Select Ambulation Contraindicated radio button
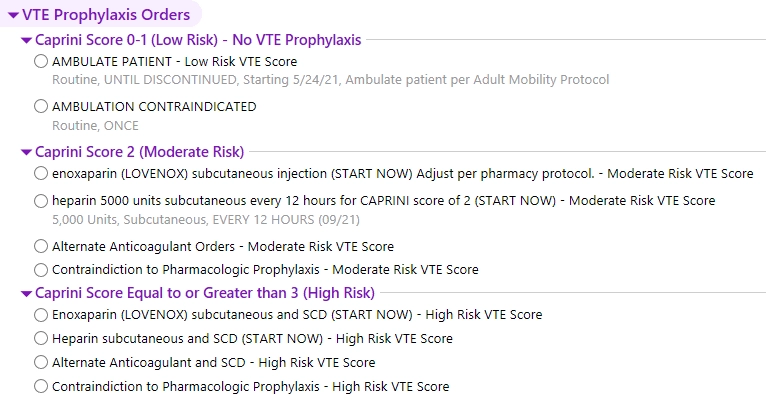Image resolution: width=766 pixels, height=403 pixels. (40, 107)
